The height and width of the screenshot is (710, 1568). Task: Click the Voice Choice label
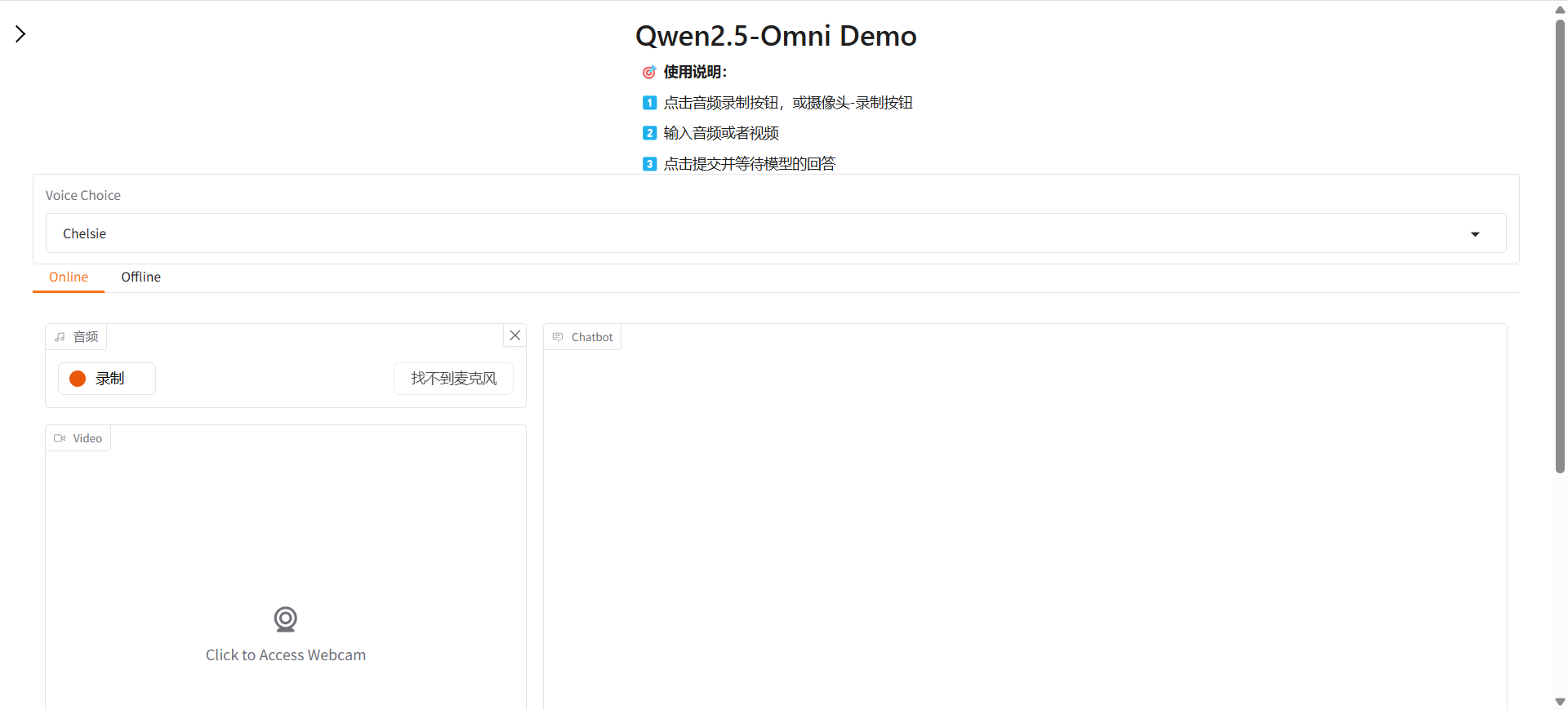pos(83,195)
